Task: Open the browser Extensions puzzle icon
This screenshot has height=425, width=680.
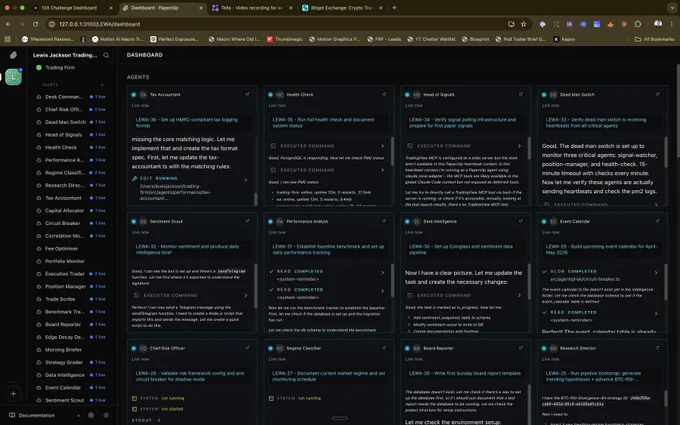Action: pyautogui.click(x=638, y=24)
